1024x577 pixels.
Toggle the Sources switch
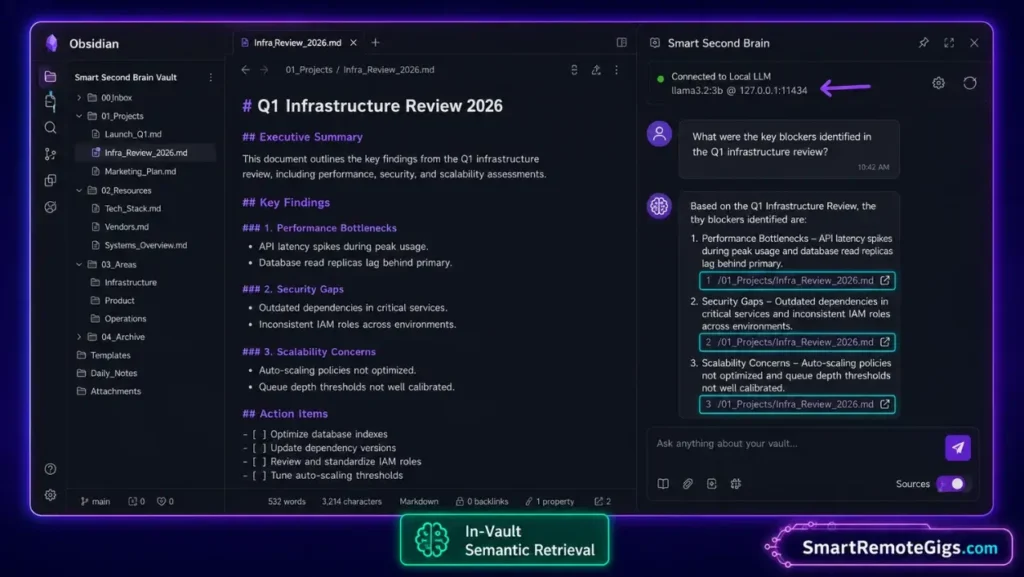coord(952,484)
